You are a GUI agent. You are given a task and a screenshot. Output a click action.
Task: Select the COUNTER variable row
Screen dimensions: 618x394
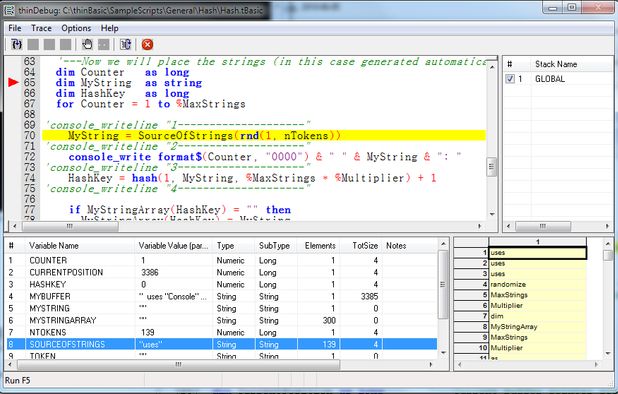(222, 260)
